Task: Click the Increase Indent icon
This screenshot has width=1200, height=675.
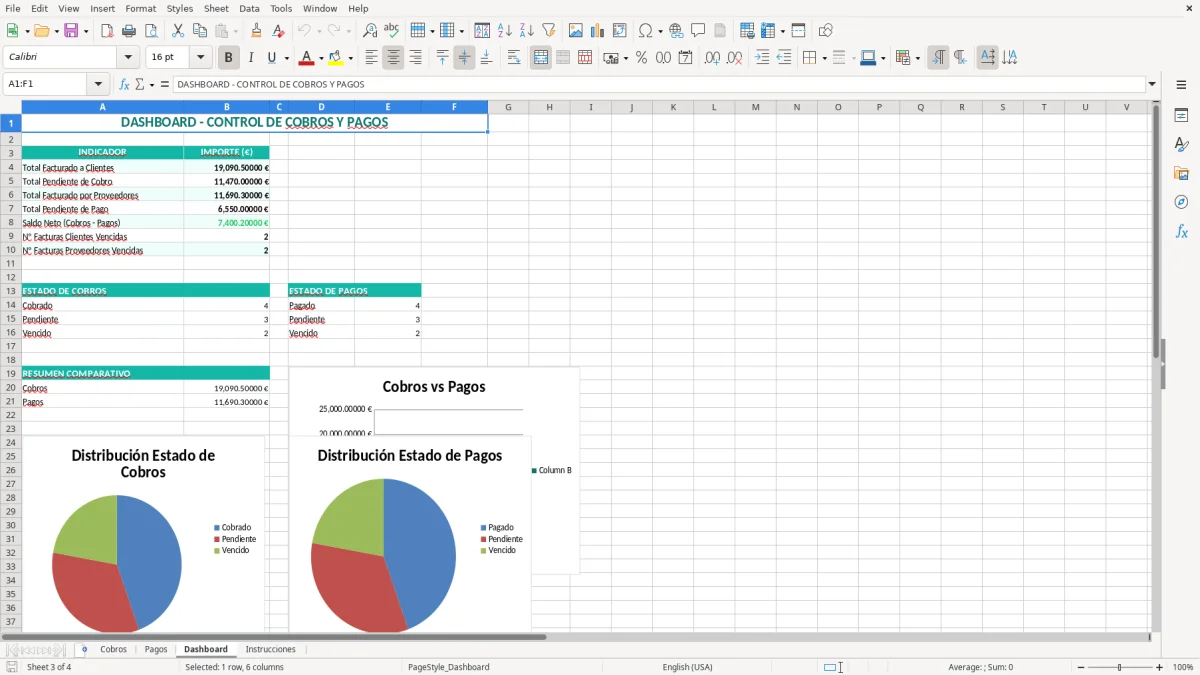Action: [762, 58]
